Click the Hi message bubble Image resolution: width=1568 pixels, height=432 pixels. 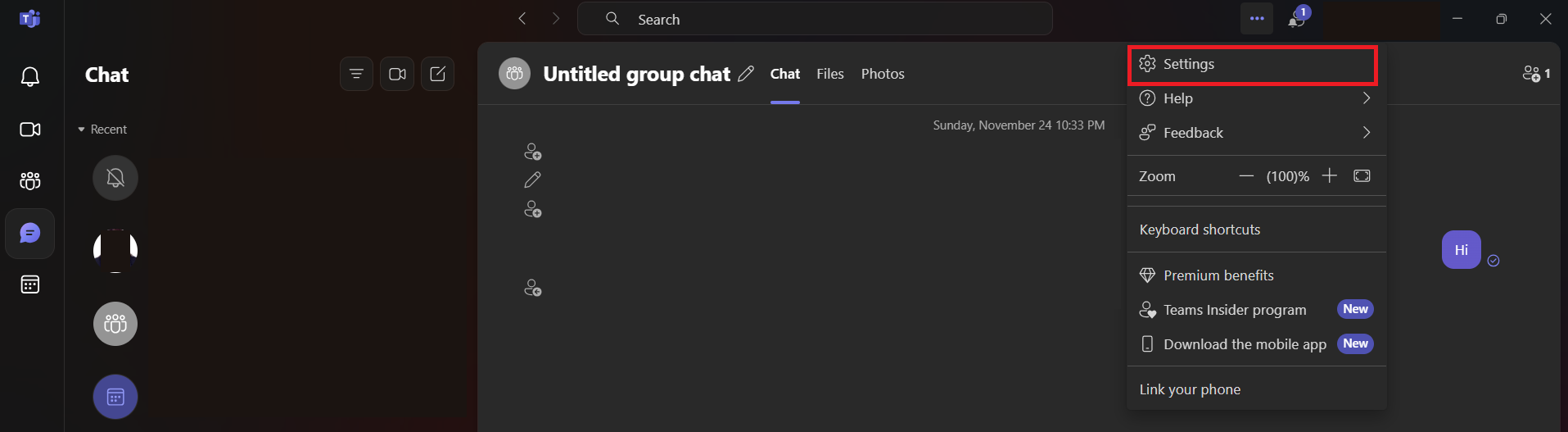coord(1462,250)
